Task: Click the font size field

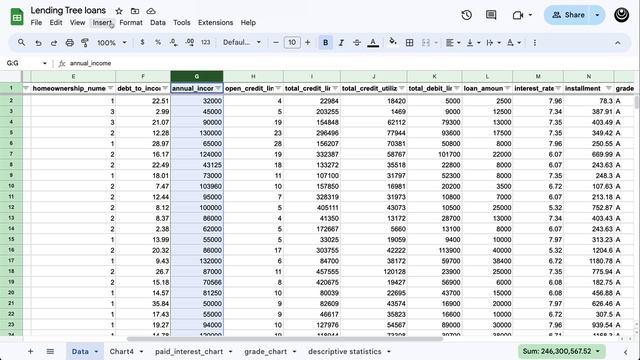Action: point(292,42)
